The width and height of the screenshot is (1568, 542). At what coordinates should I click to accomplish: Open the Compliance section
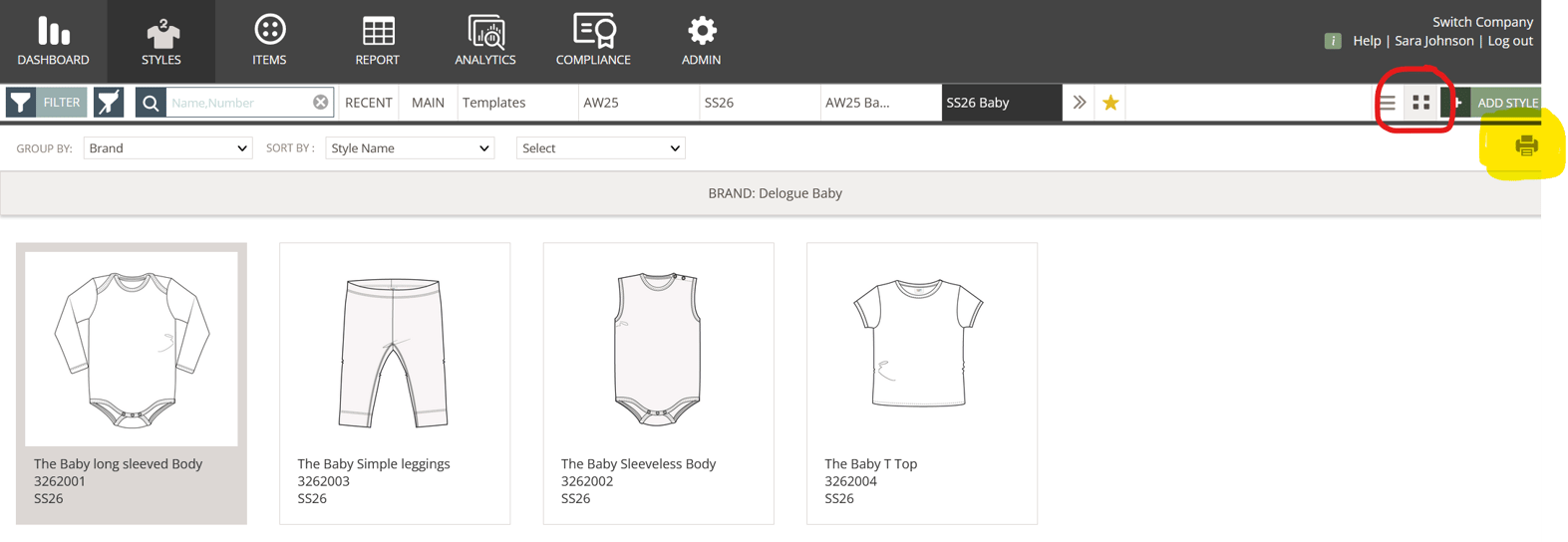pos(593,41)
